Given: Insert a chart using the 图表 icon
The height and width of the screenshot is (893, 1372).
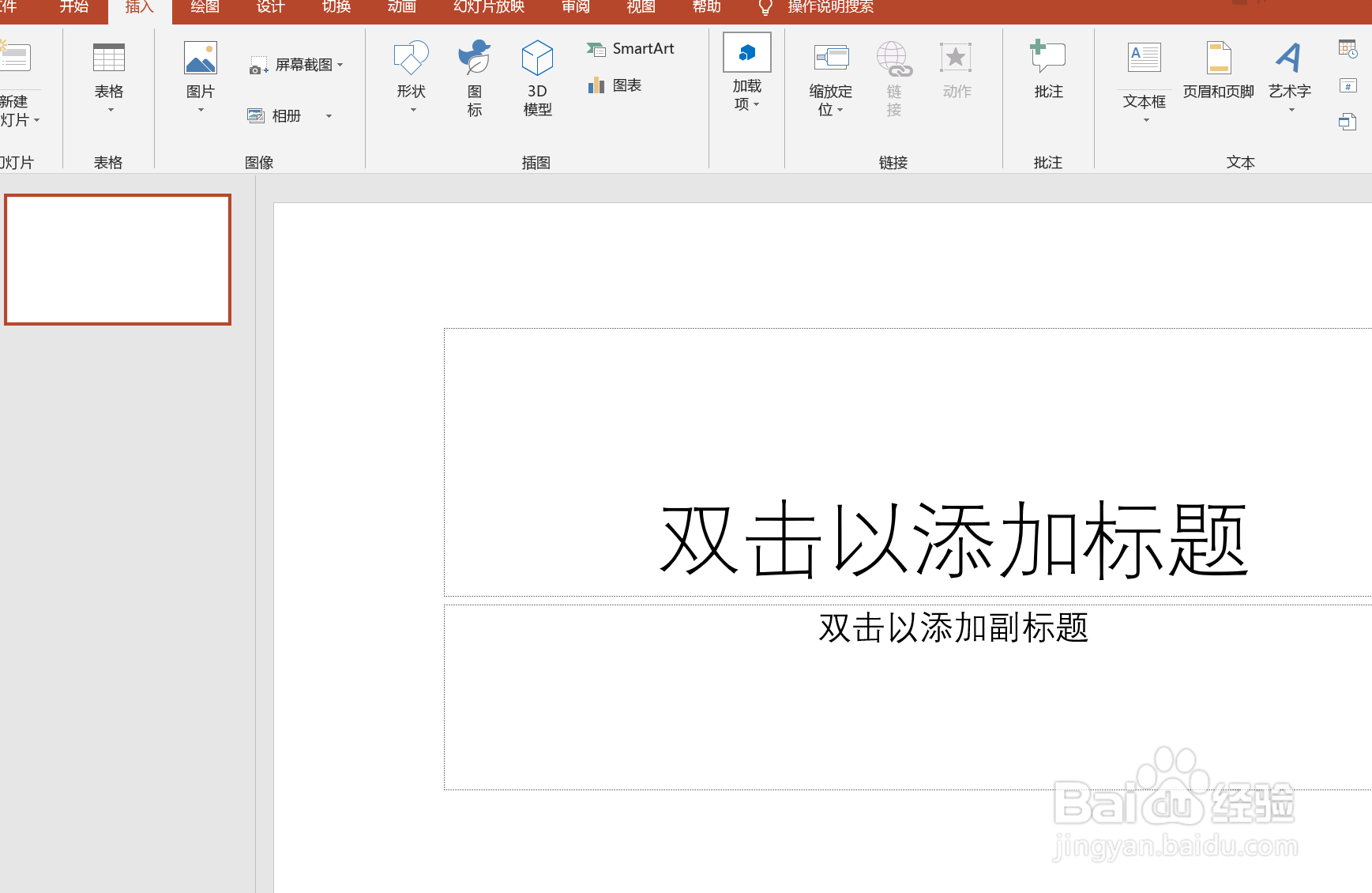Looking at the screenshot, I should pyautogui.click(x=617, y=85).
